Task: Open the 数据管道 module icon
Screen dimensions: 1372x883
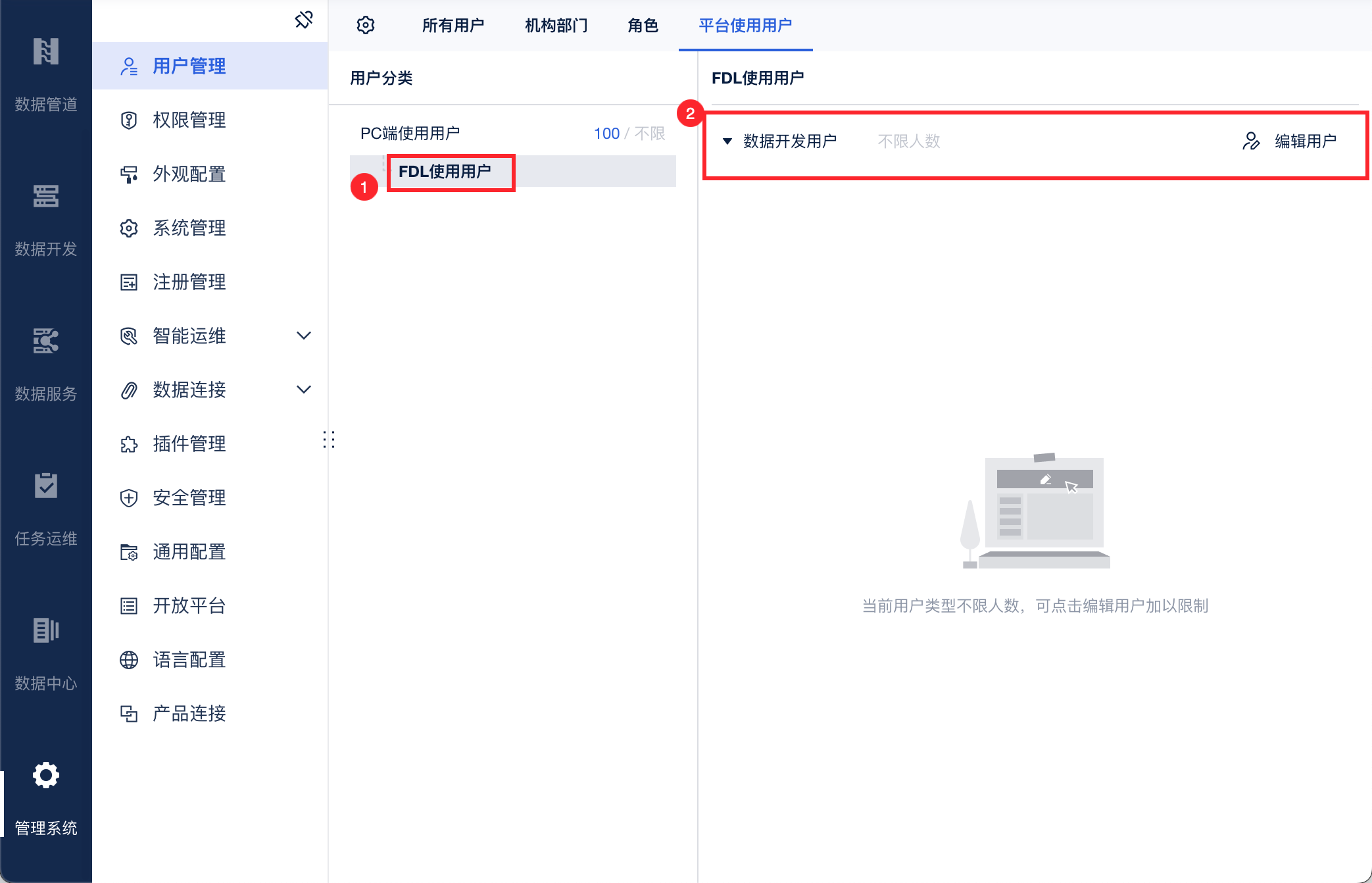Action: click(45, 53)
